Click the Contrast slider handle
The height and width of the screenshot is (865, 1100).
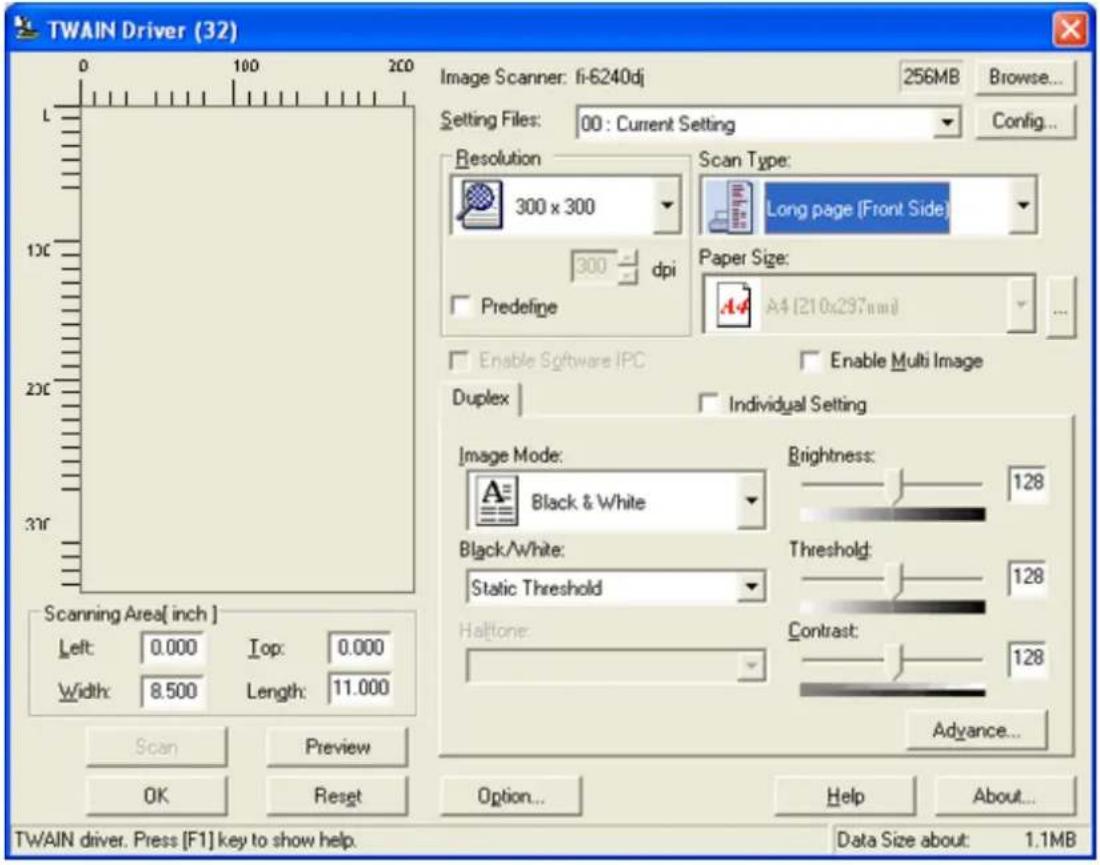pos(895,662)
